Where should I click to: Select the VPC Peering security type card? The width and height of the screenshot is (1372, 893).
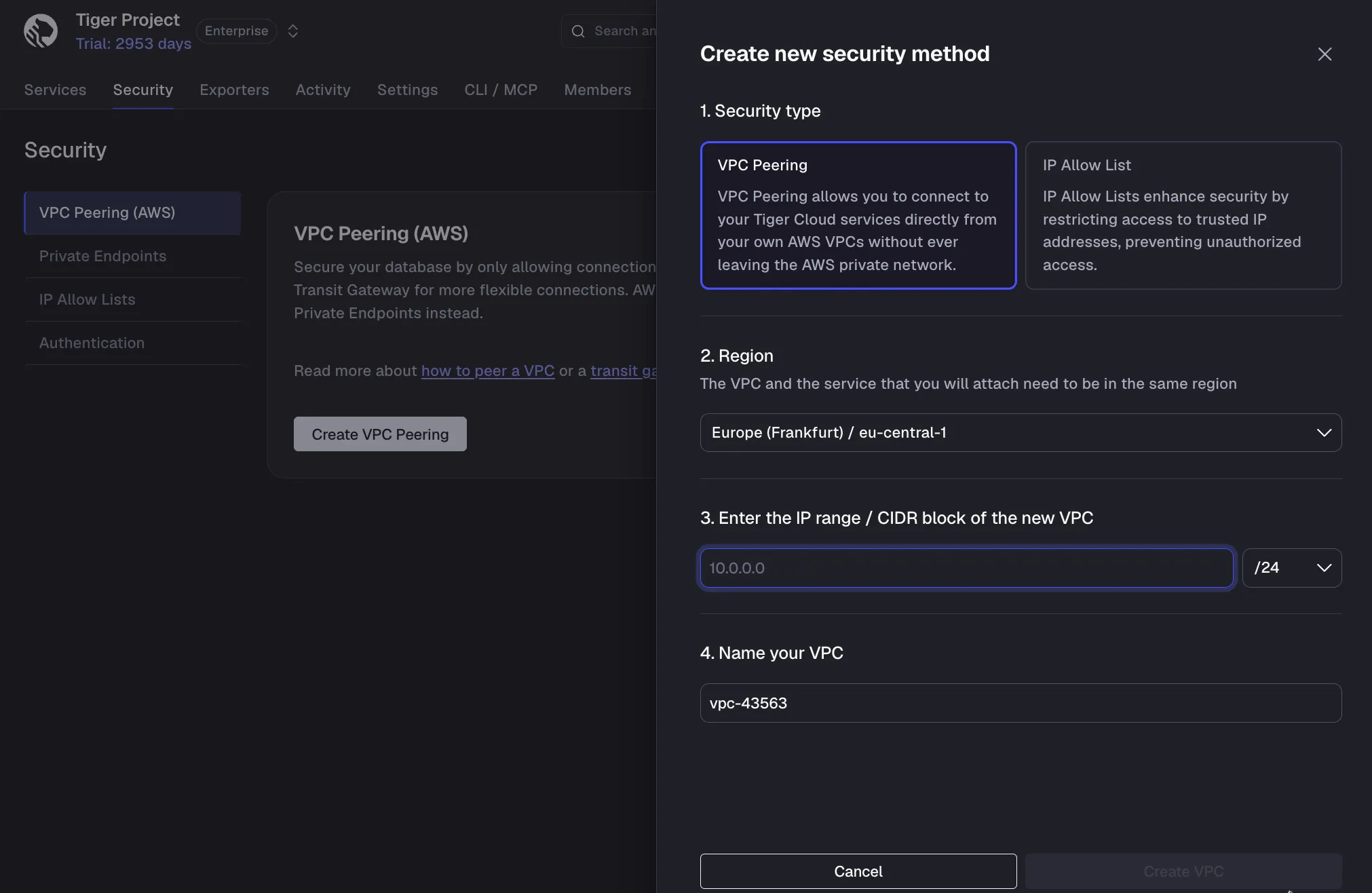point(858,215)
